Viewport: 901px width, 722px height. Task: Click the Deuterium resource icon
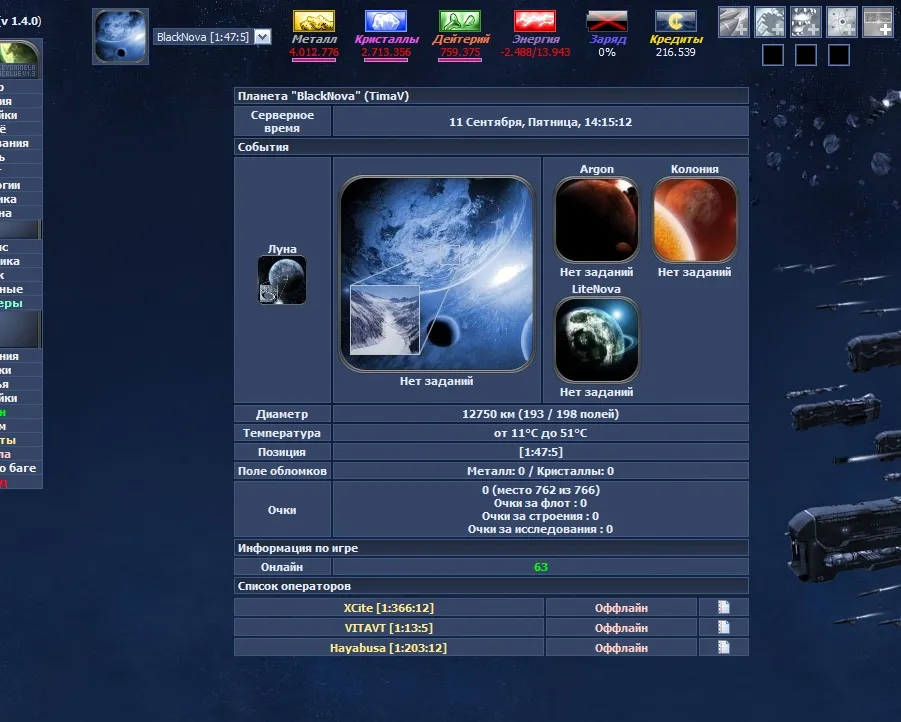point(460,21)
